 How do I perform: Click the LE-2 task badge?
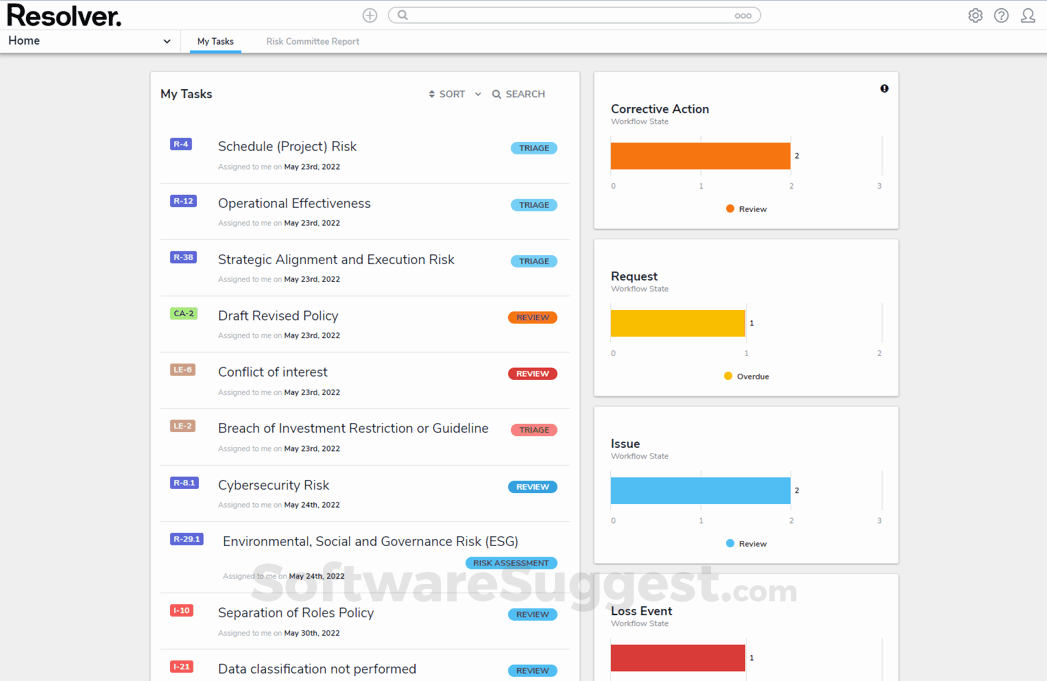pos(183,426)
